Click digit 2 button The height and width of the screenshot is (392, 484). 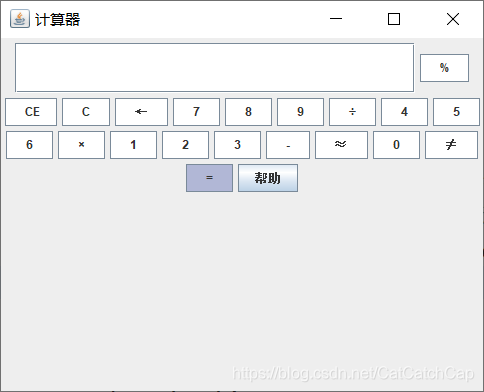(185, 145)
